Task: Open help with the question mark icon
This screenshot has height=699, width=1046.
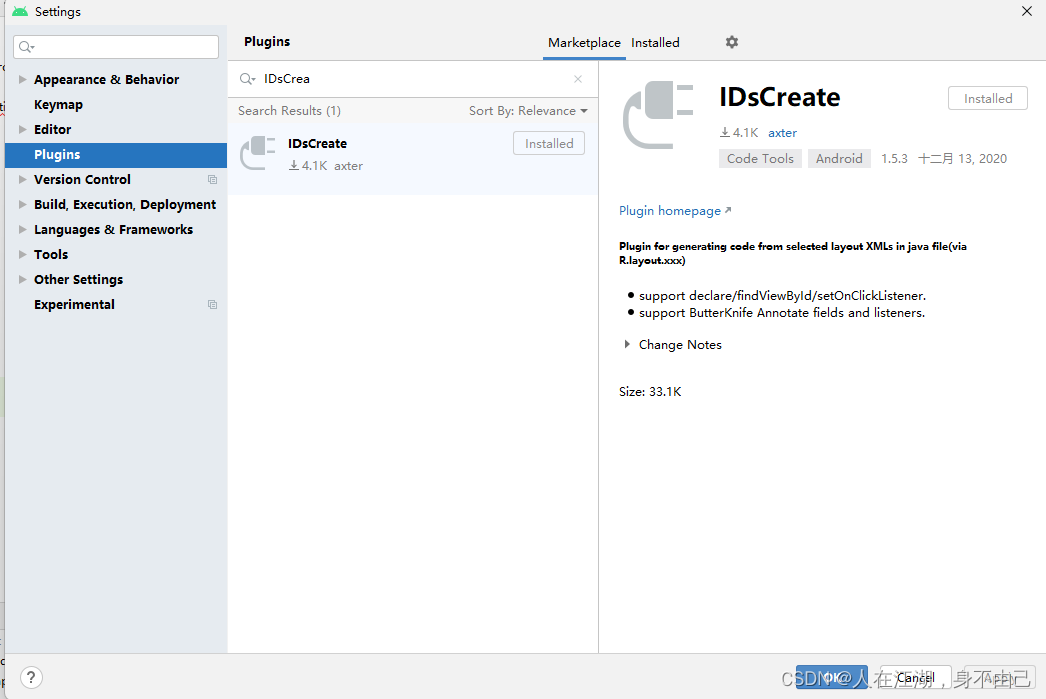Action: coord(31,677)
